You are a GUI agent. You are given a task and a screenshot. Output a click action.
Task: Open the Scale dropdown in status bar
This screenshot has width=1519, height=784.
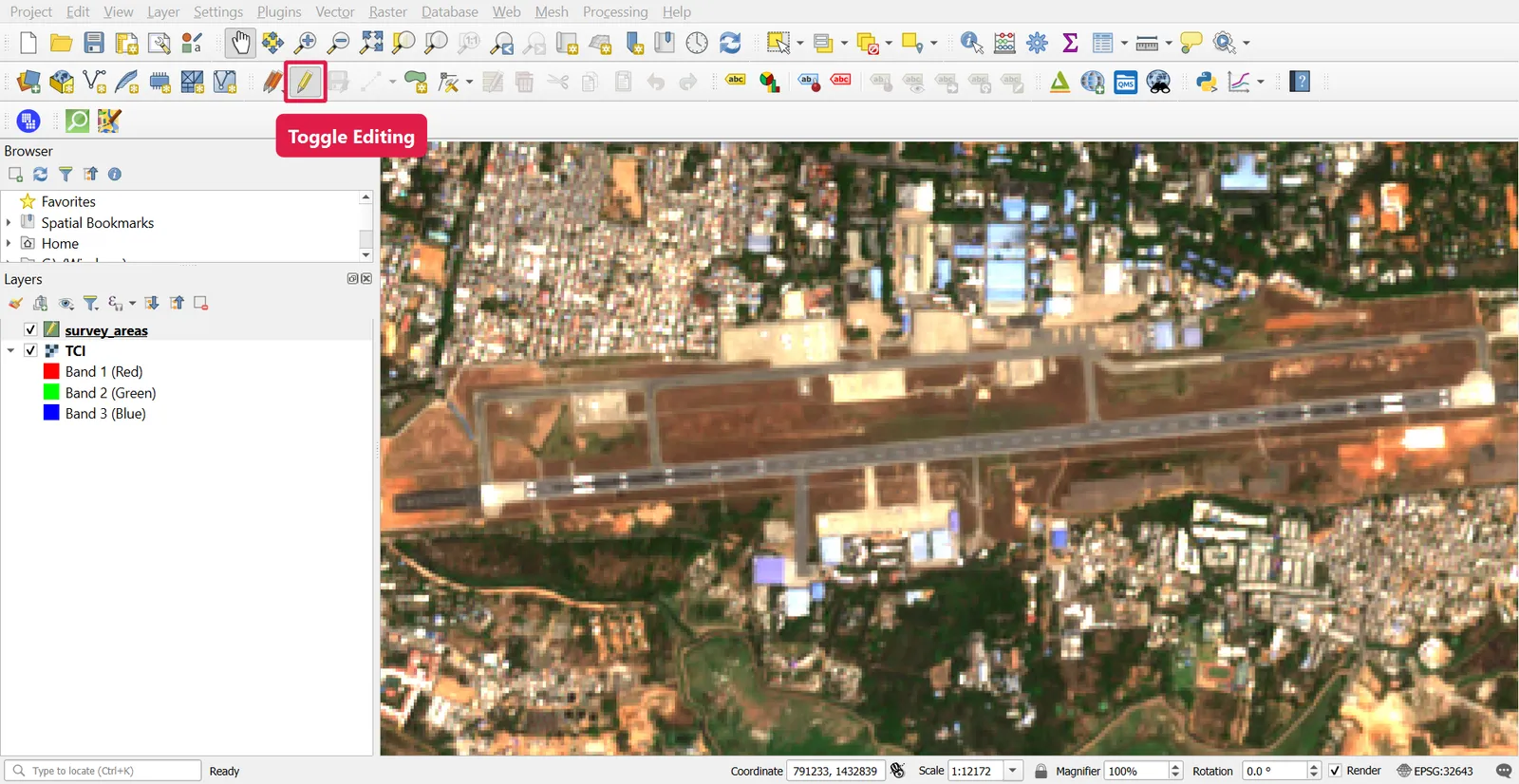tap(1013, 771)
